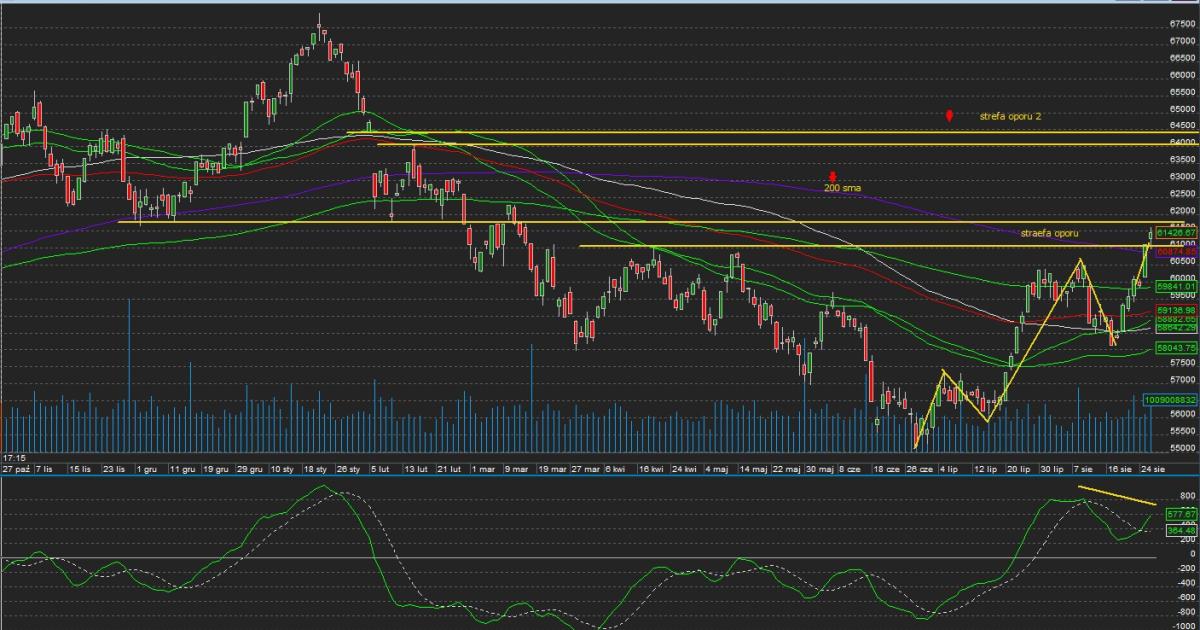
Task: Click the red 59136.98 value tag
Action: [1176, 310]
